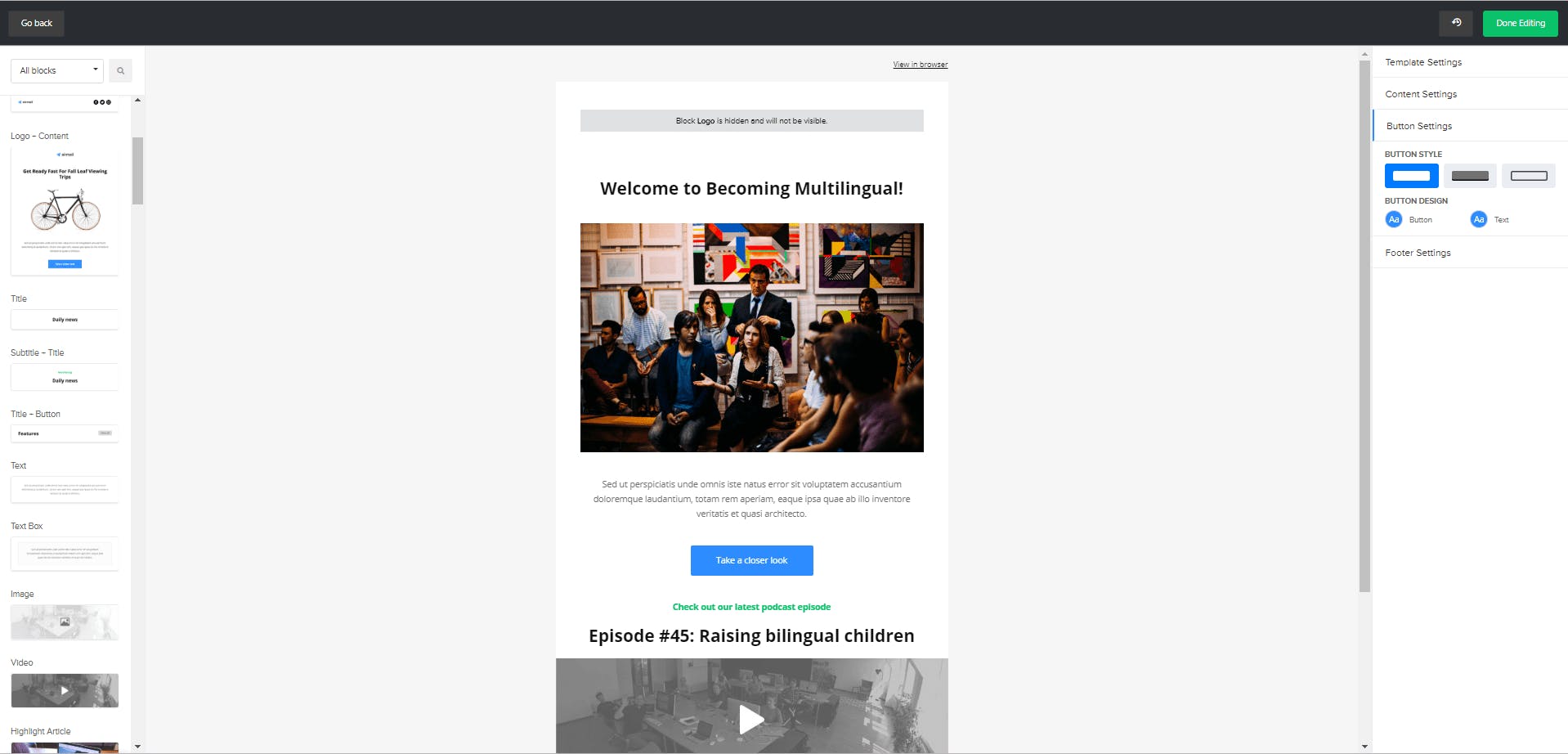The height and width of the screenshot is (754, 1568).
Task: Collapse Button Settings section
Action: (1470, 126)
